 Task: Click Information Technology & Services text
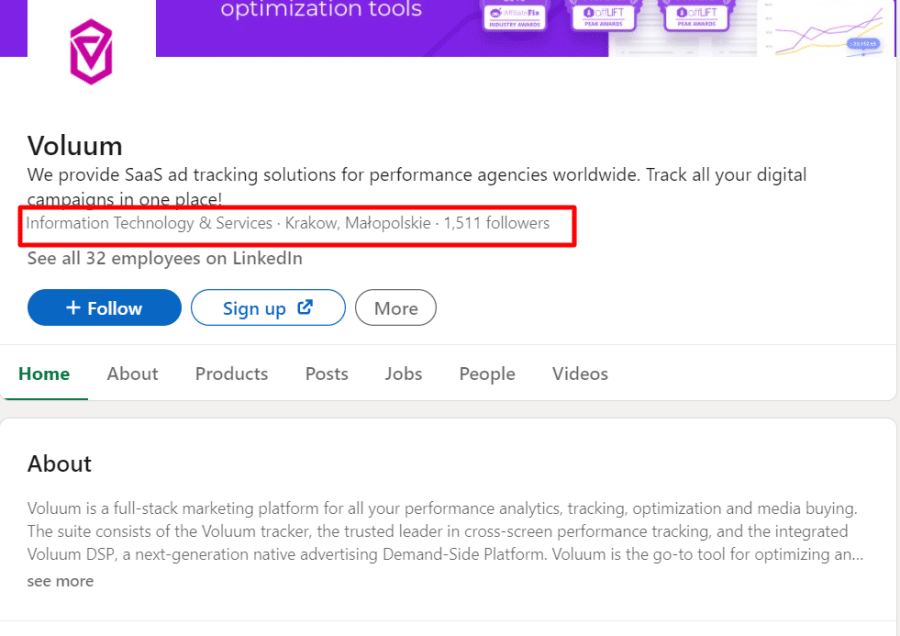coord(149,223)
